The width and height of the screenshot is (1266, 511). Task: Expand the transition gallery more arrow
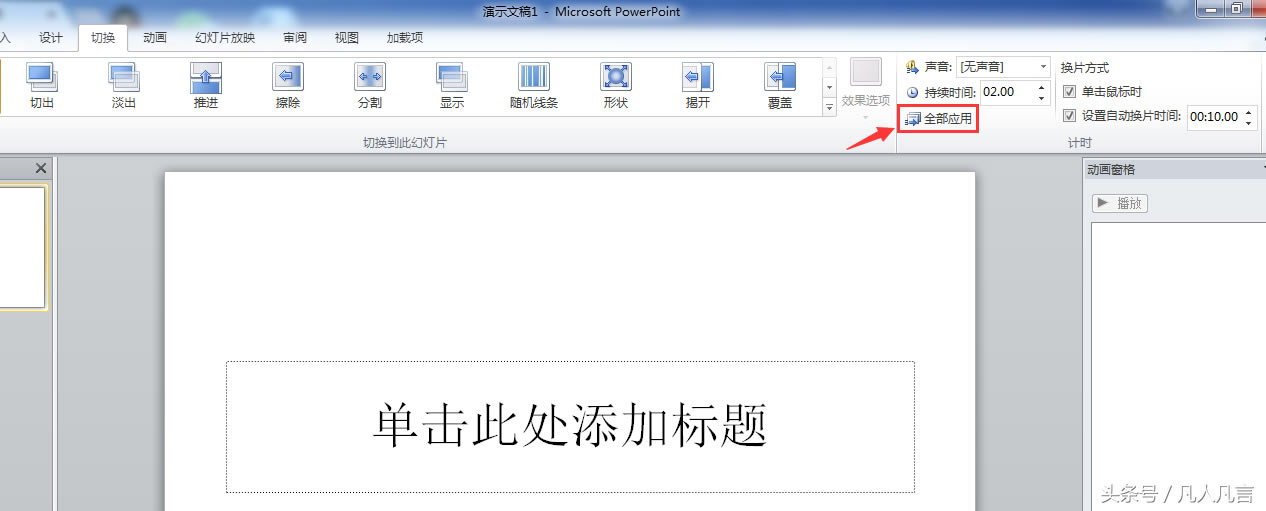829,108
